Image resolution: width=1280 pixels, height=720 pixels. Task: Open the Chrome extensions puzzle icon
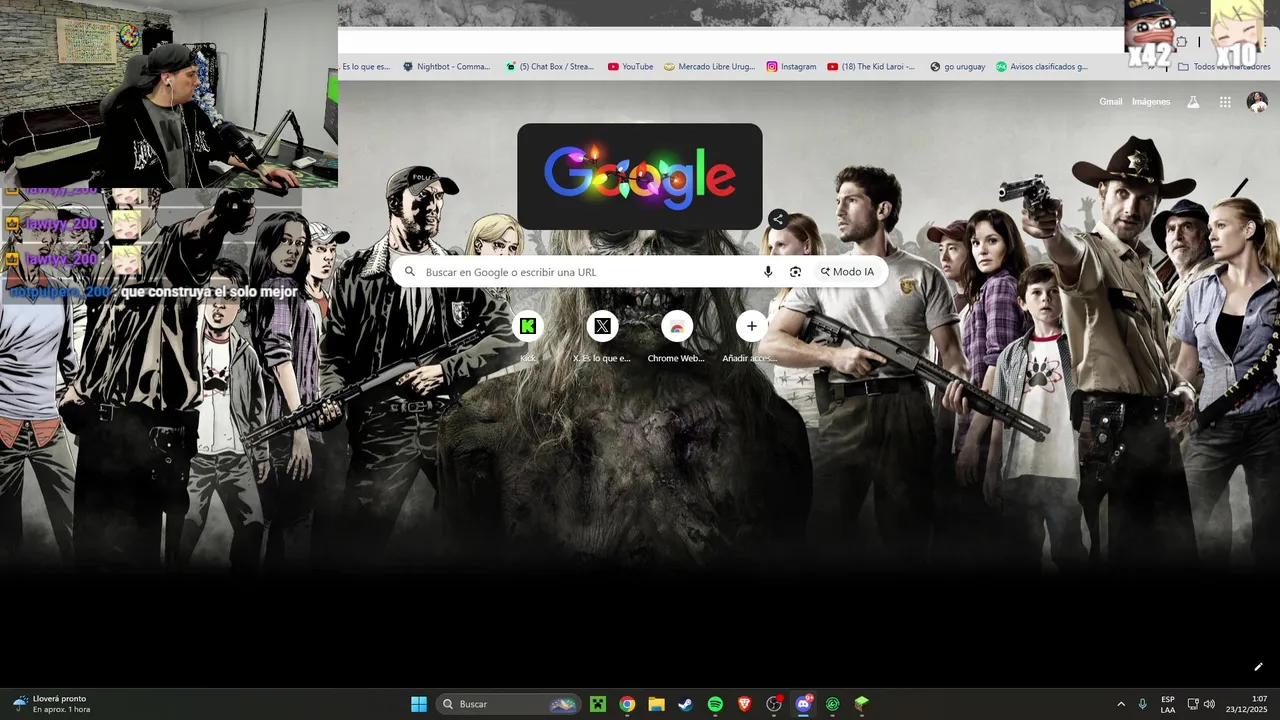coord(1181,42)
